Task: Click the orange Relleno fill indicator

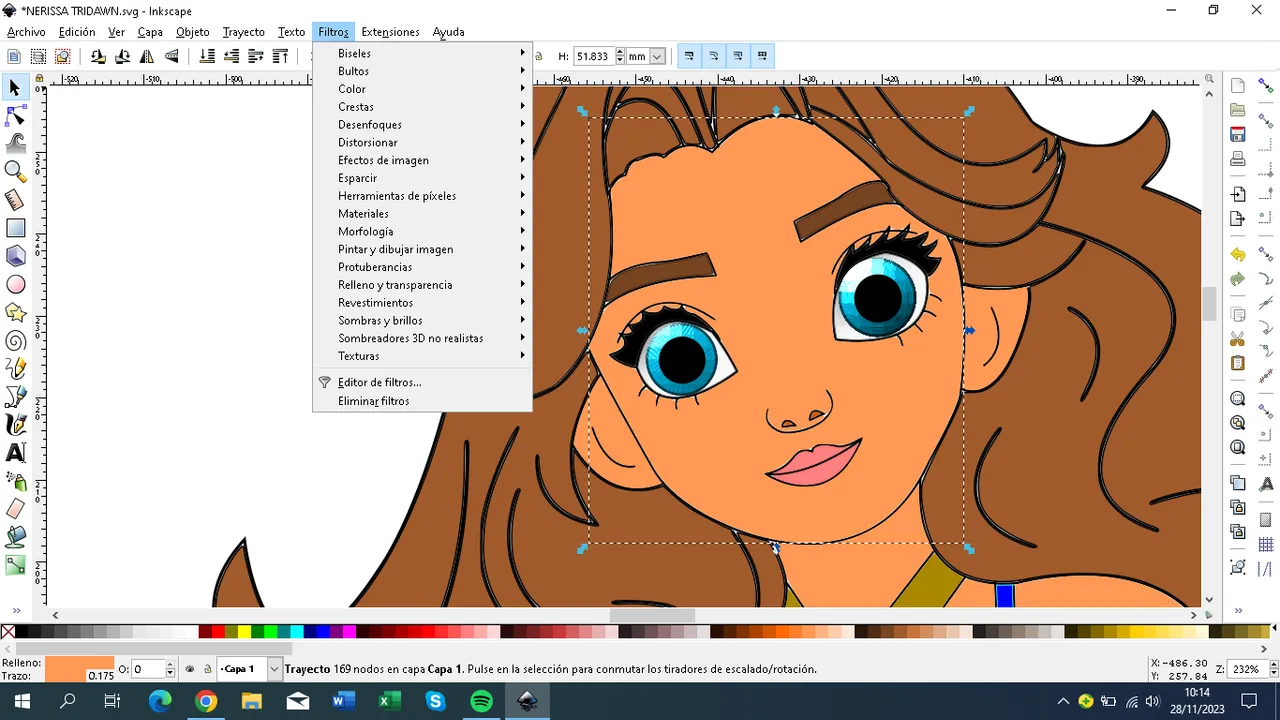Action: click(x=80, y=663)
